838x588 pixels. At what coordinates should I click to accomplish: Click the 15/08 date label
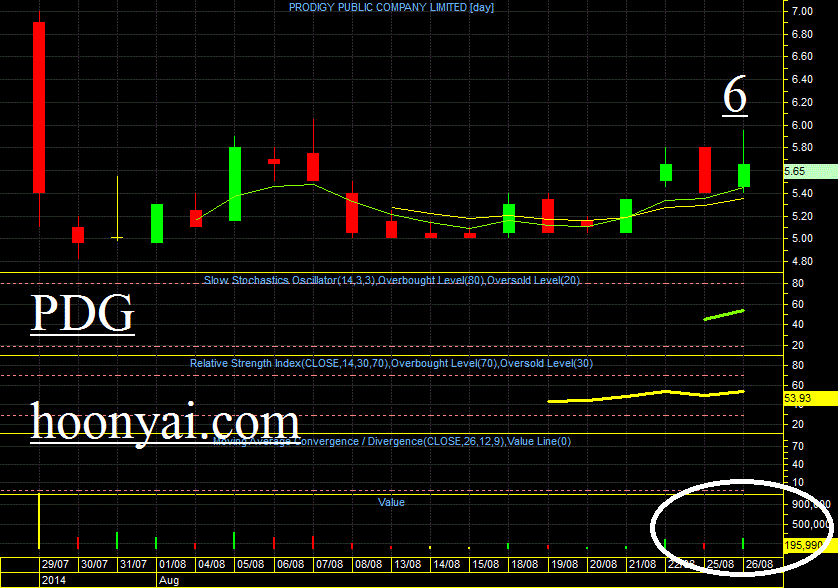[x=486, y=564]
